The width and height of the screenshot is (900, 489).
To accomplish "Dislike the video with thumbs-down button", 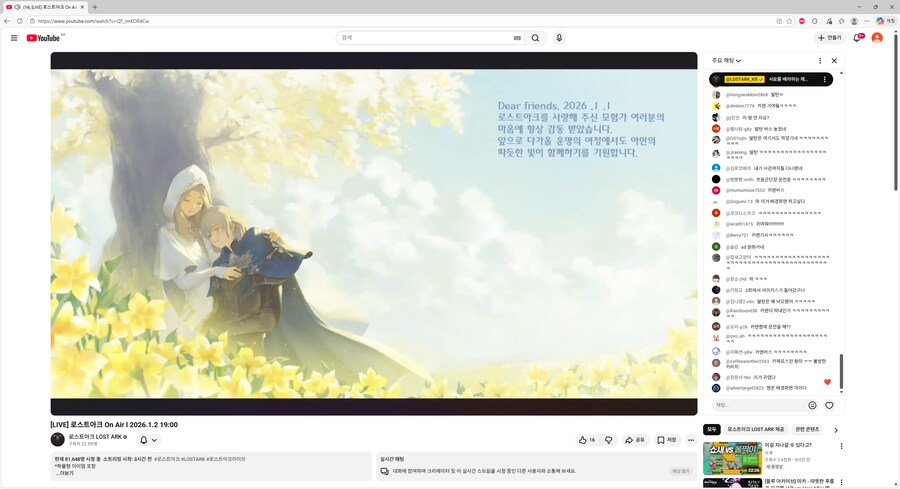I will [x=608, y=440].
